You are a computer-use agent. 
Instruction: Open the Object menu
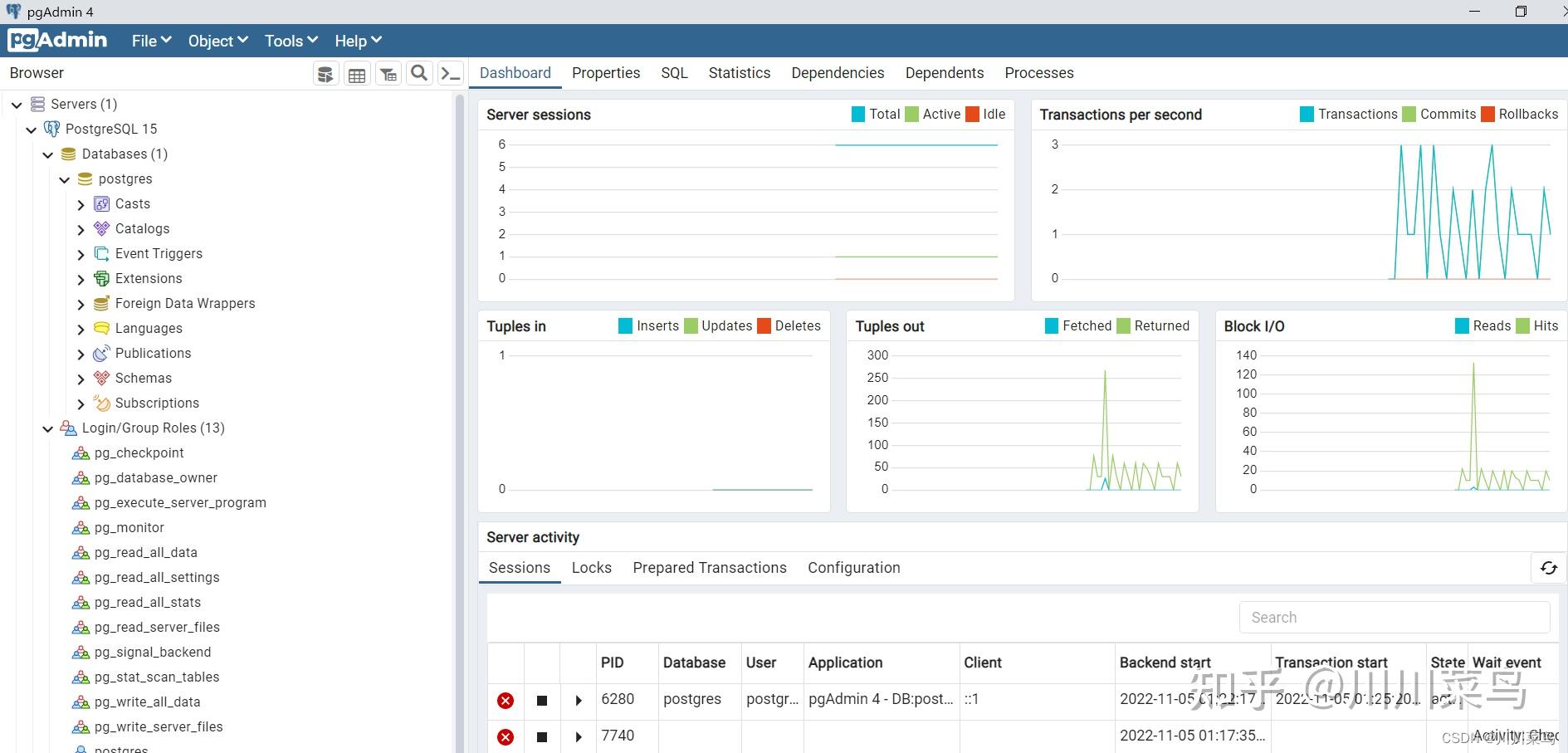pyautogui.click(x=218, y=41)
